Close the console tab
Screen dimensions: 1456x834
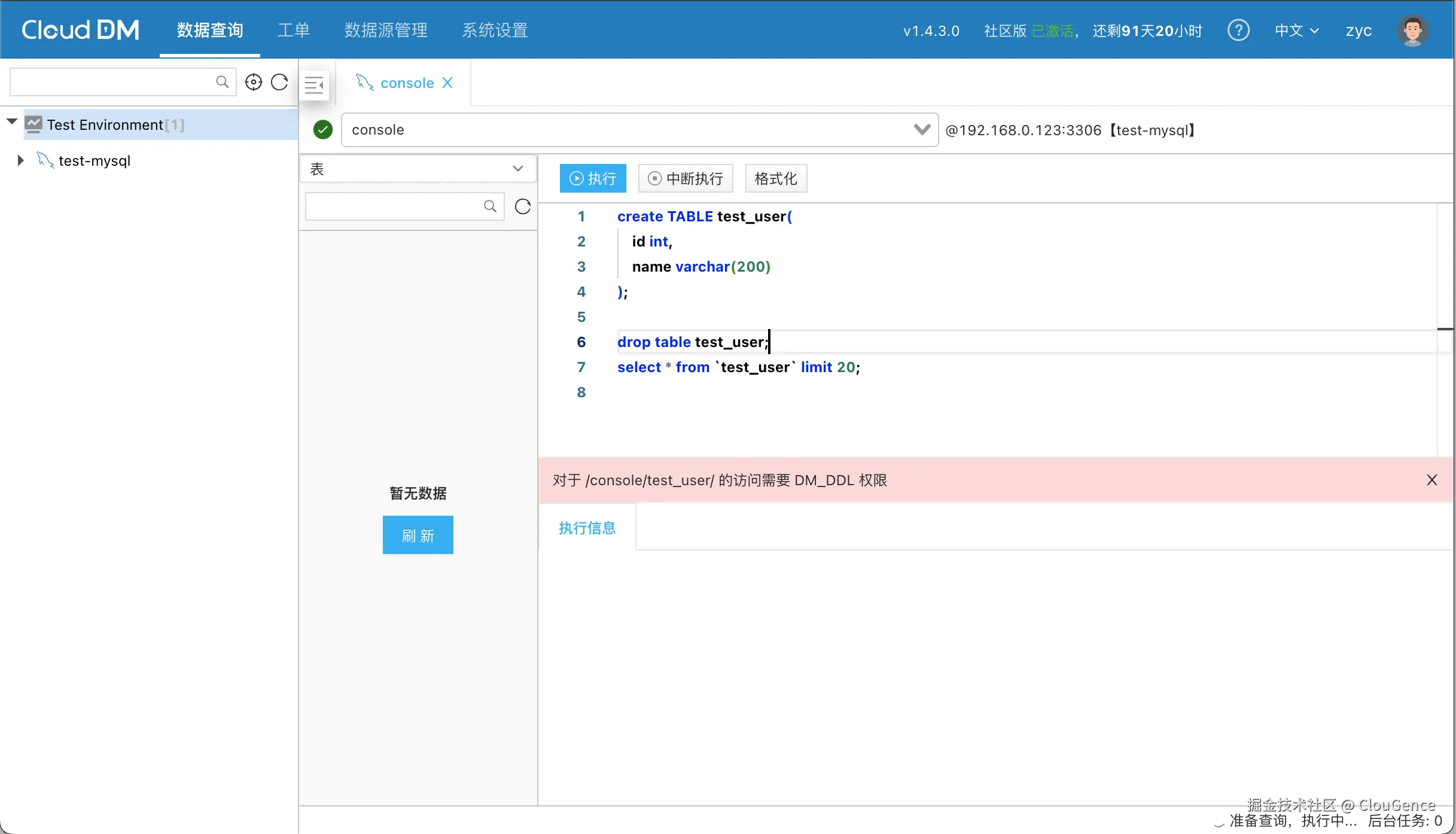[447, 83]
